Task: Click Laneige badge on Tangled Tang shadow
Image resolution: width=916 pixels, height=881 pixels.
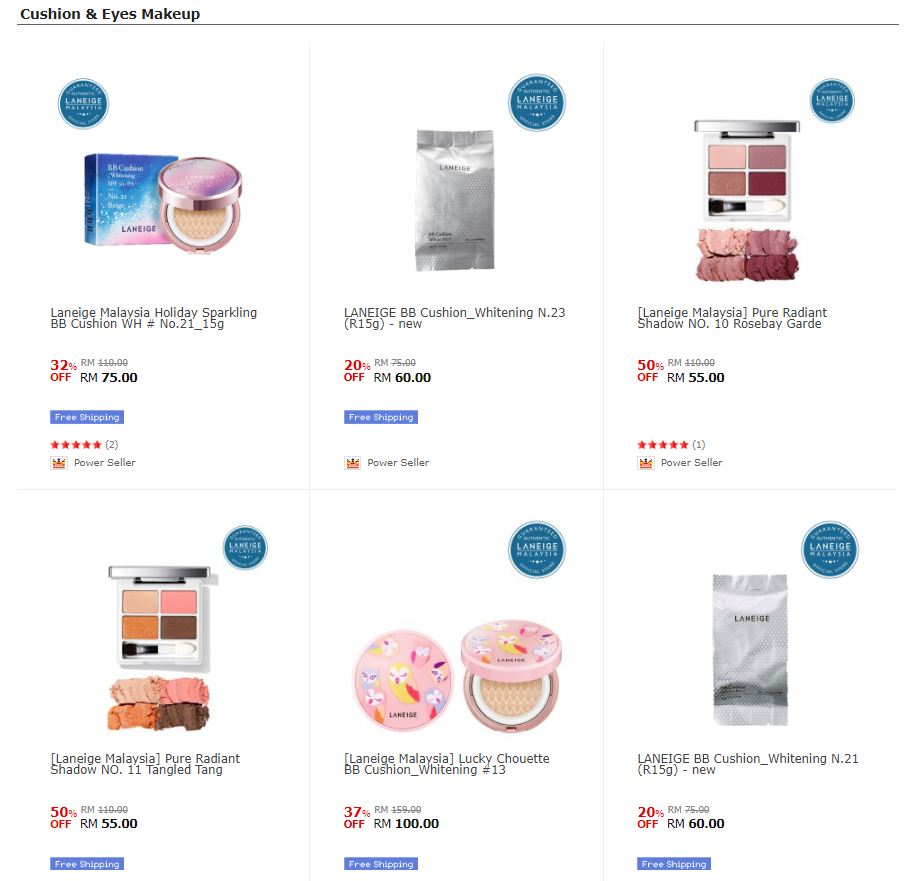Action: click(x=245, y=547)
